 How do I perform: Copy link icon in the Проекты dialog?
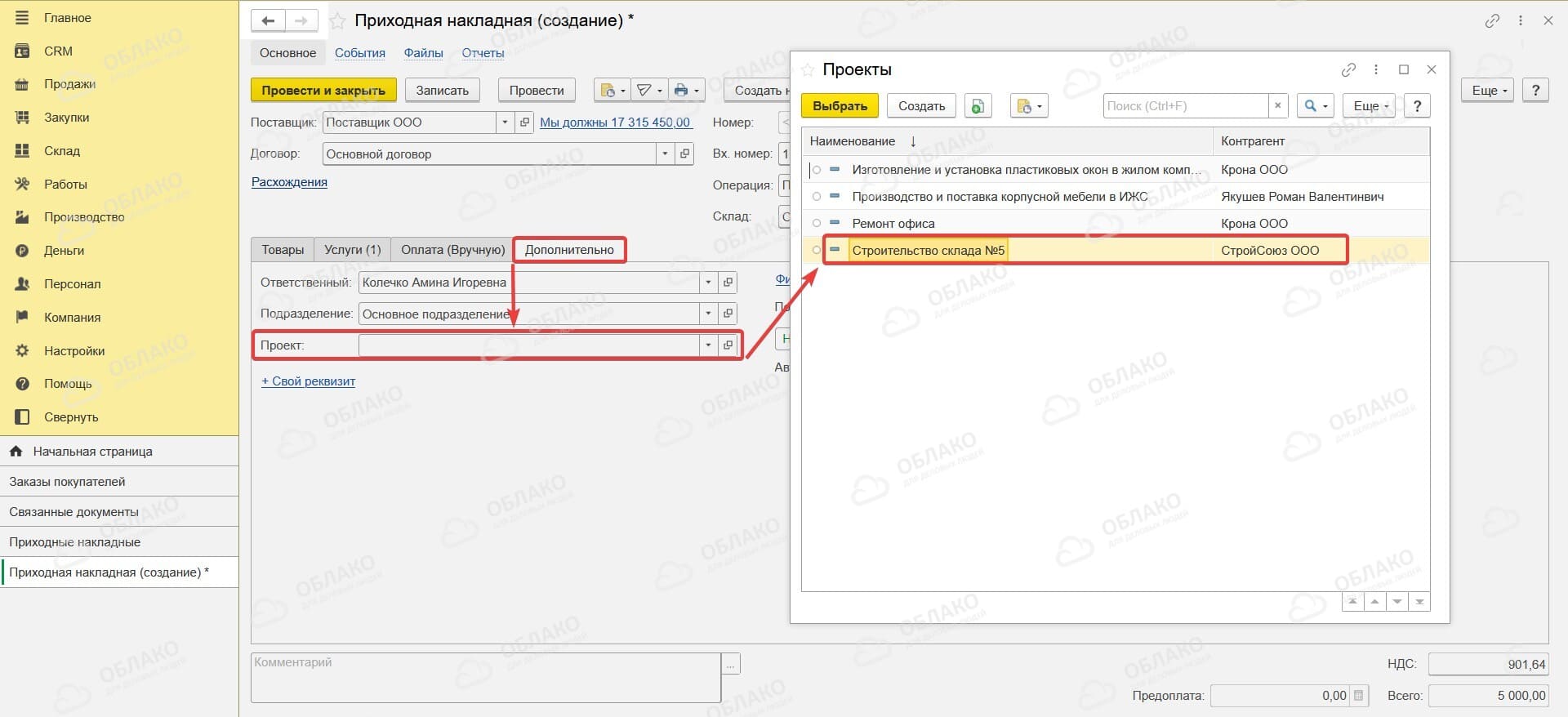(x=1348, y=69)
